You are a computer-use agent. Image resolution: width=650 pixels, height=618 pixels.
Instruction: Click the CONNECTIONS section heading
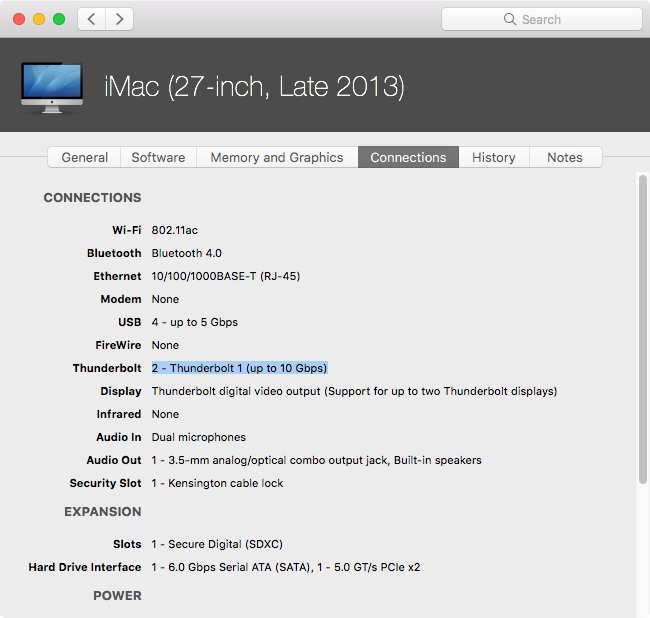click(x=92, y=198)
